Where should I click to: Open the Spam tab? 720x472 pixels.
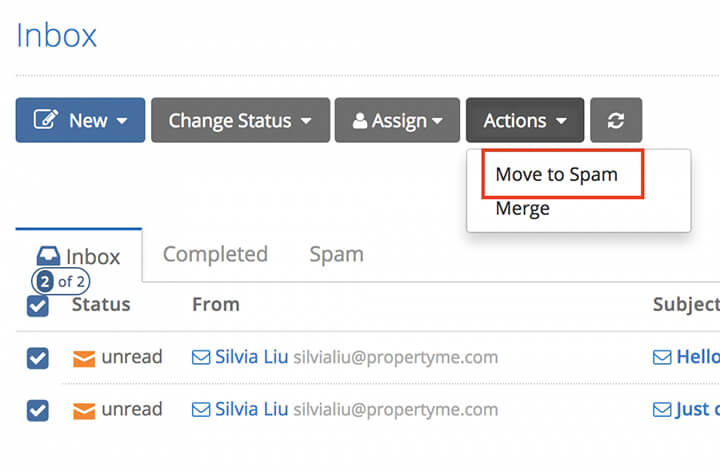[337, 254]
